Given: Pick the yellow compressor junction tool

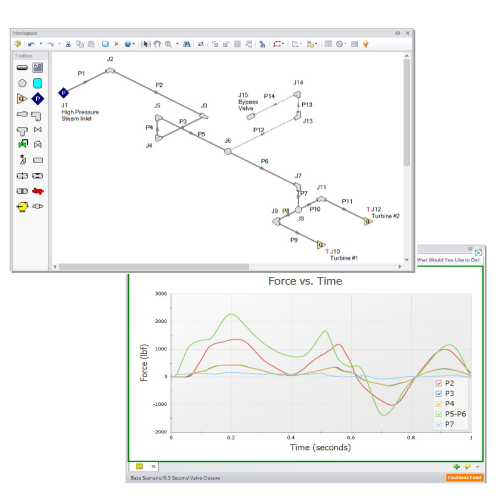Looking at the screenshot, I should pos(22,207).
